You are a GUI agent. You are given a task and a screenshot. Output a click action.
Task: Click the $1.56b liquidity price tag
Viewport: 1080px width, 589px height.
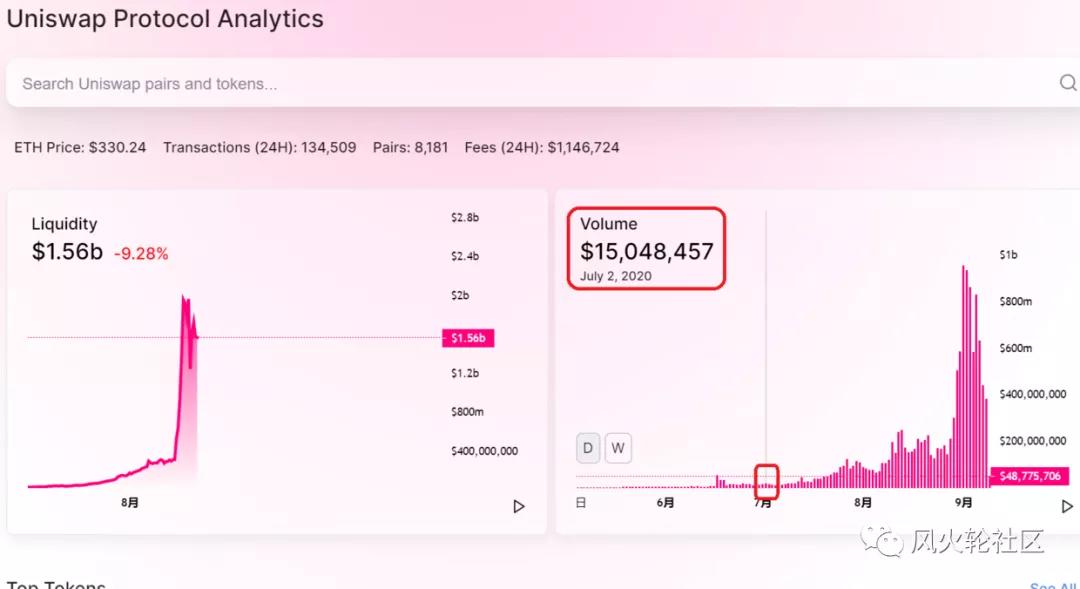click(x=468, y=338)
